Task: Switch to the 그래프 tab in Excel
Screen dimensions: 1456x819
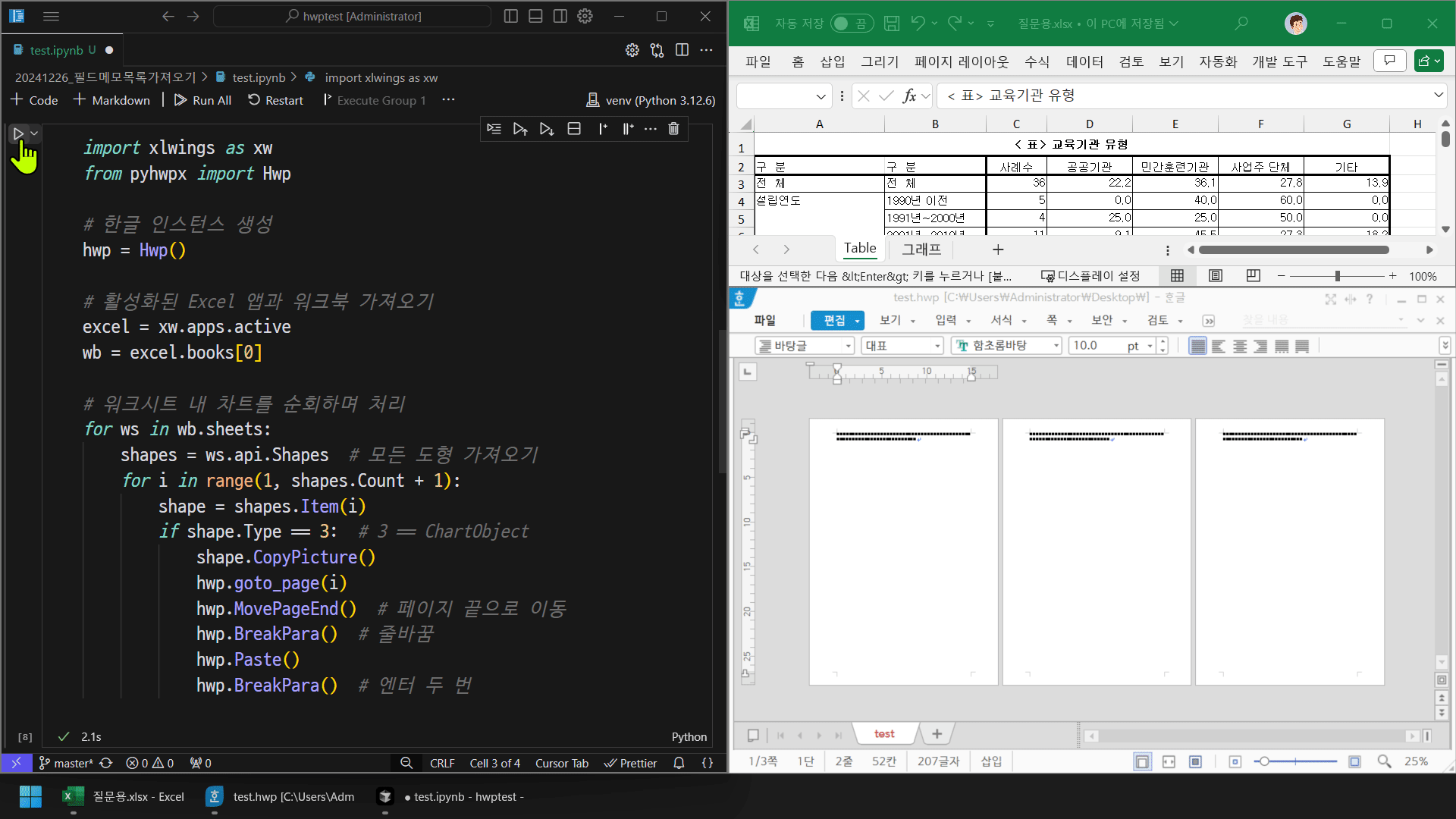Action: click(x=922, y=248)
